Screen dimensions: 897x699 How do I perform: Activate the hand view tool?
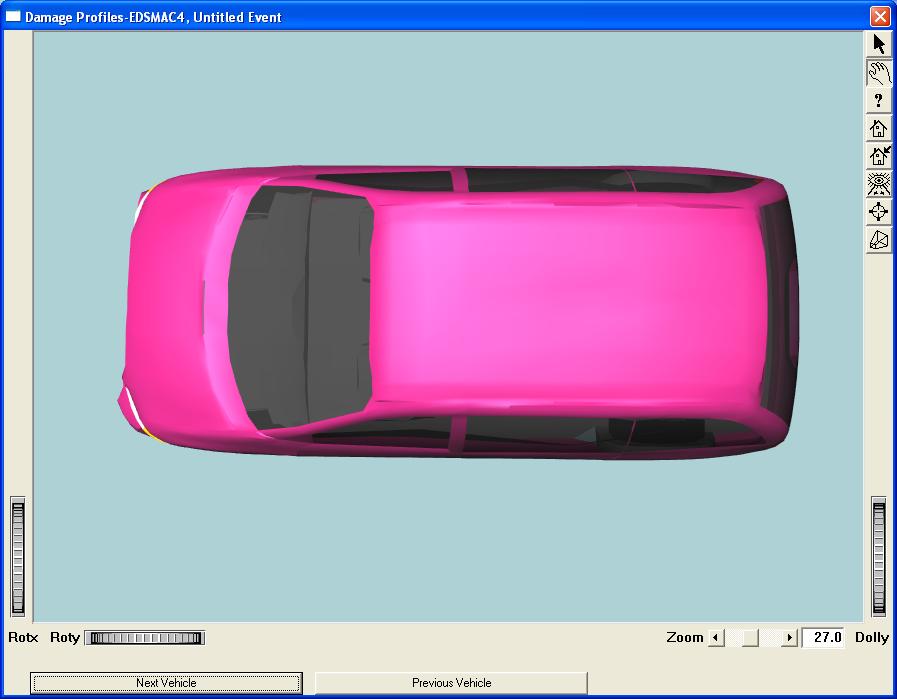[x=879, y=72]
